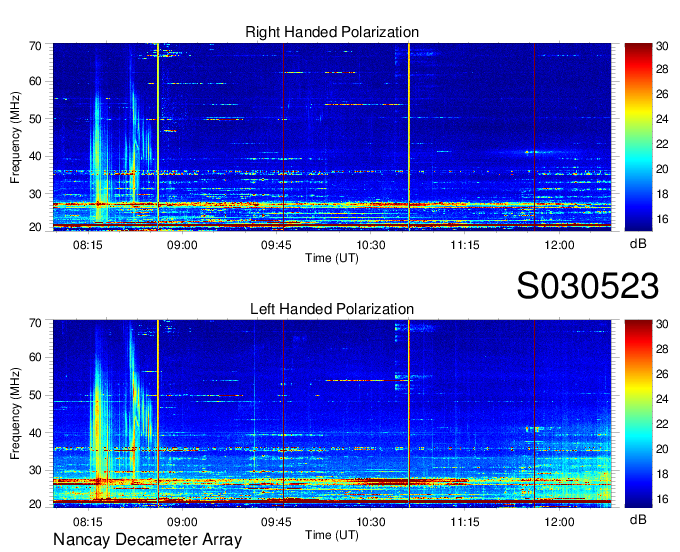
Task: Click the dB unit label under the top colorbar
Action: 638,244
